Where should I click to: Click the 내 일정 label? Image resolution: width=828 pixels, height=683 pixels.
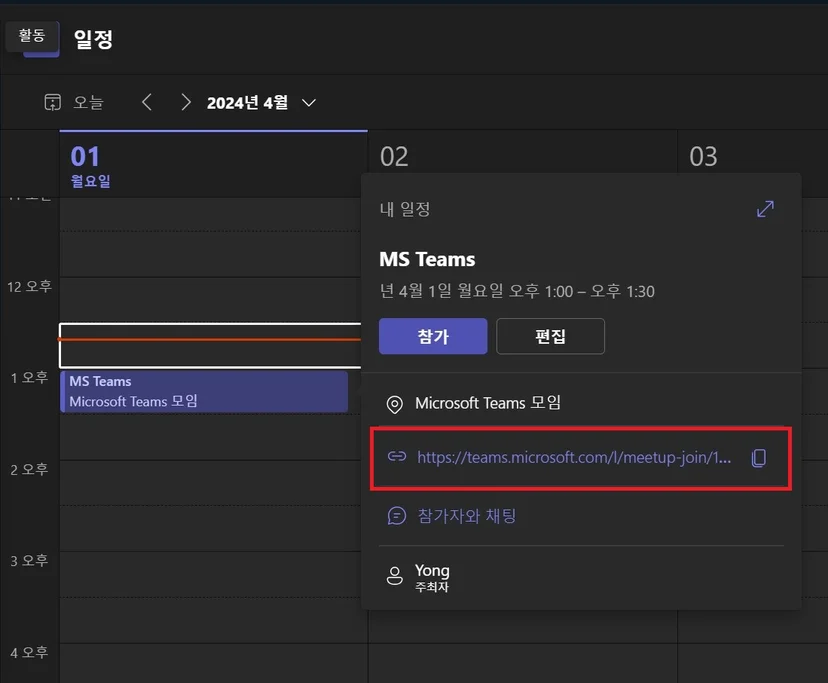tap(405, 209)
